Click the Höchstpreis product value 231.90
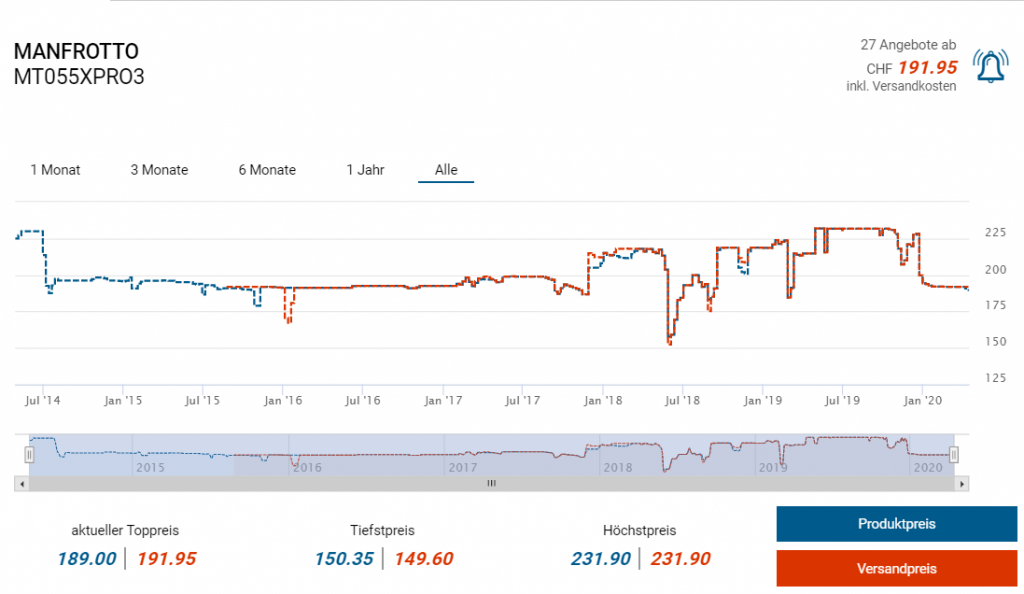Screen dimensions: 1024x594 [600, 559]
